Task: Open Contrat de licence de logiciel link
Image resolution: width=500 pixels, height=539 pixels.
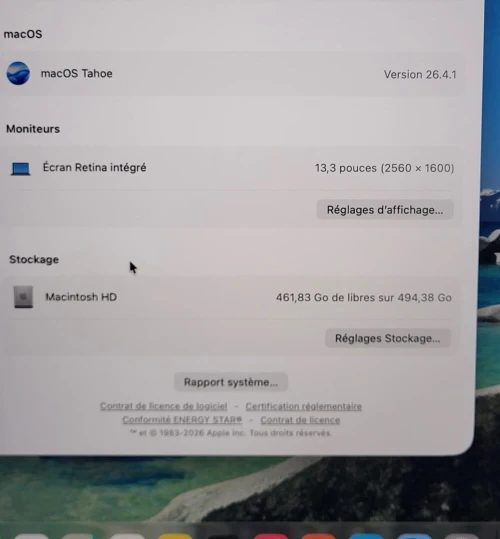Action: click(x=164, y=406)
